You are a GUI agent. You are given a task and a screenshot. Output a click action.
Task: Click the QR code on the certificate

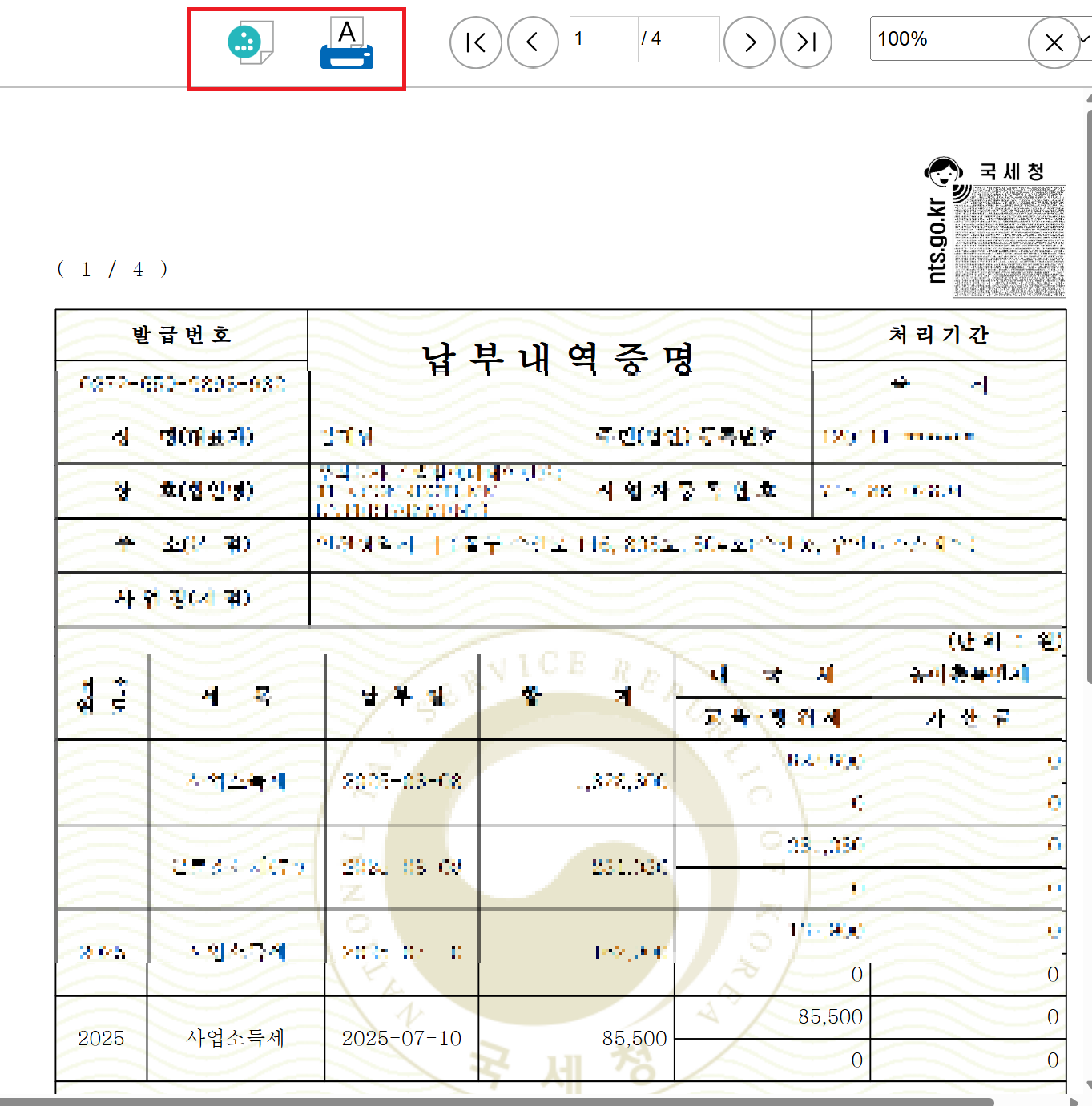point(1009,242)
